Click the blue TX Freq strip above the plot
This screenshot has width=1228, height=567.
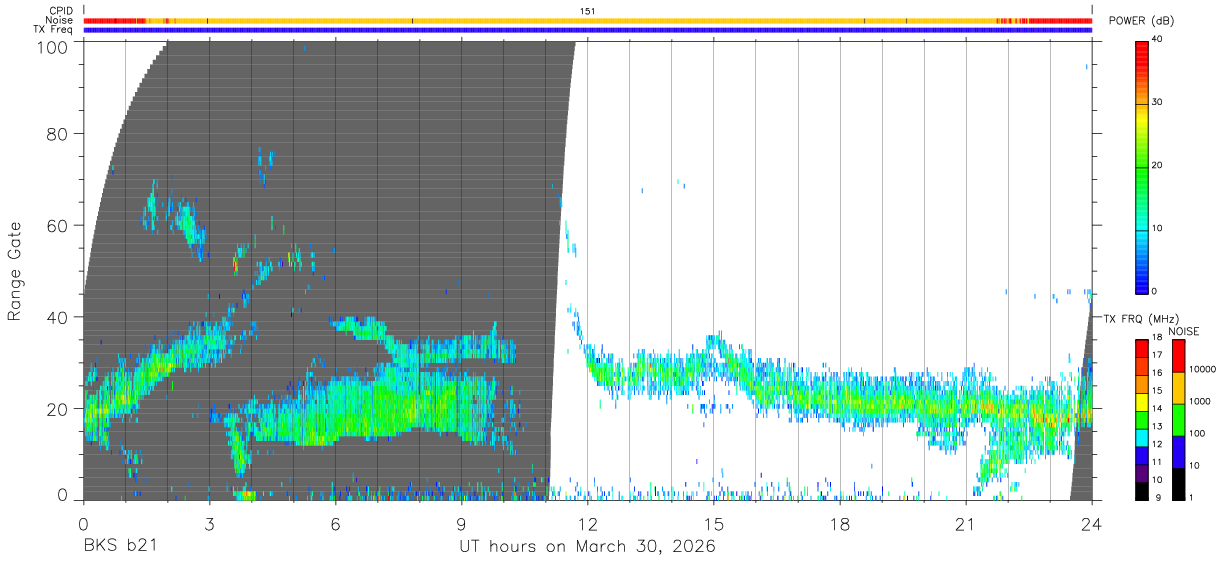click(x=587, y=30)
